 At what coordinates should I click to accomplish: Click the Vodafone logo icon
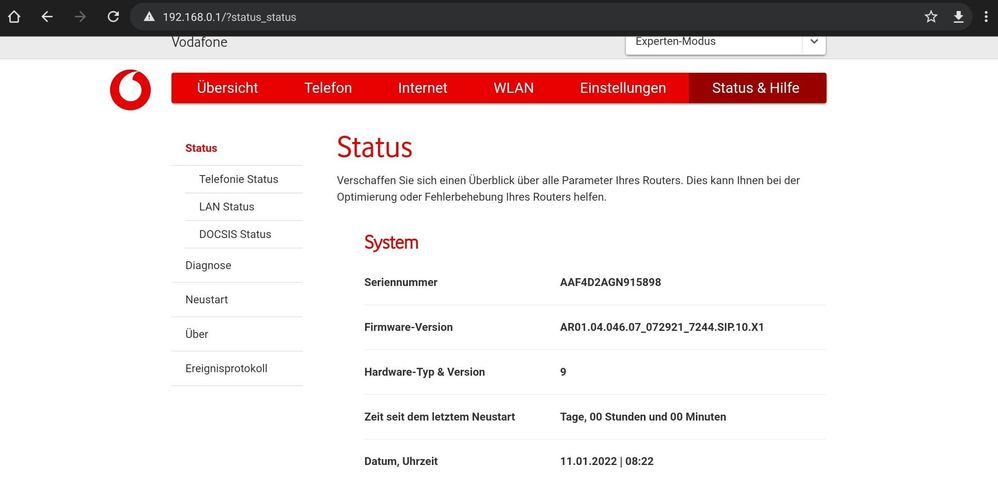pos(130,90)
